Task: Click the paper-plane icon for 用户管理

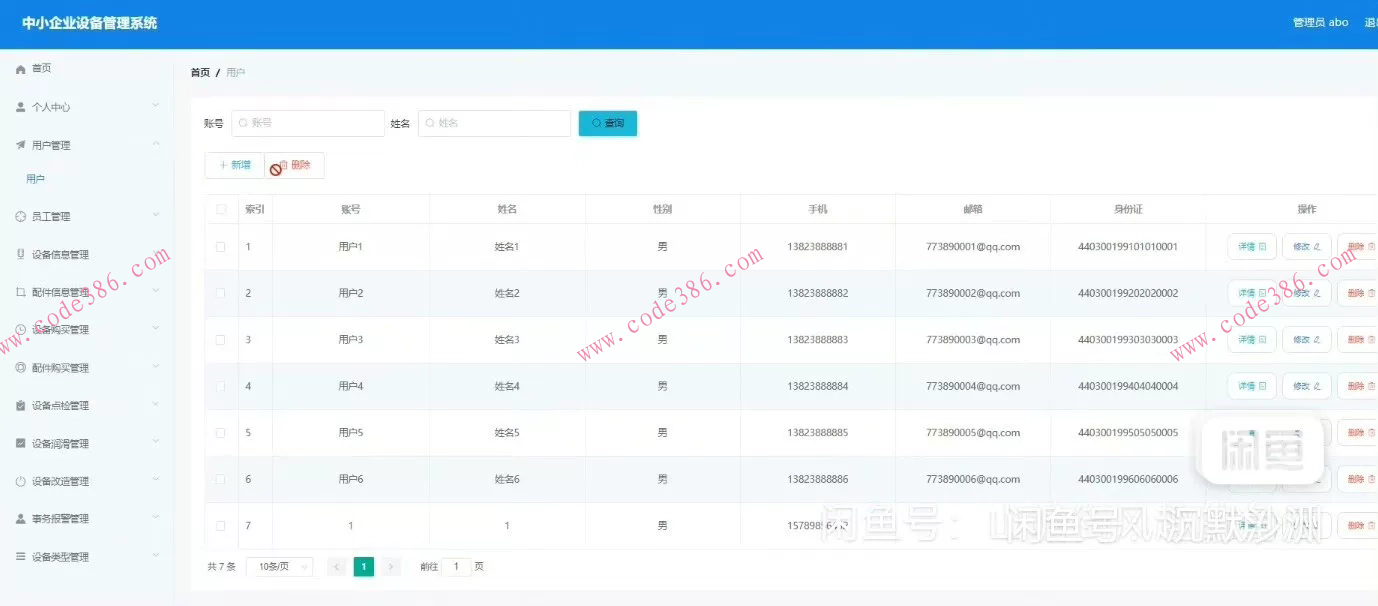Action: tap(20, 145)
